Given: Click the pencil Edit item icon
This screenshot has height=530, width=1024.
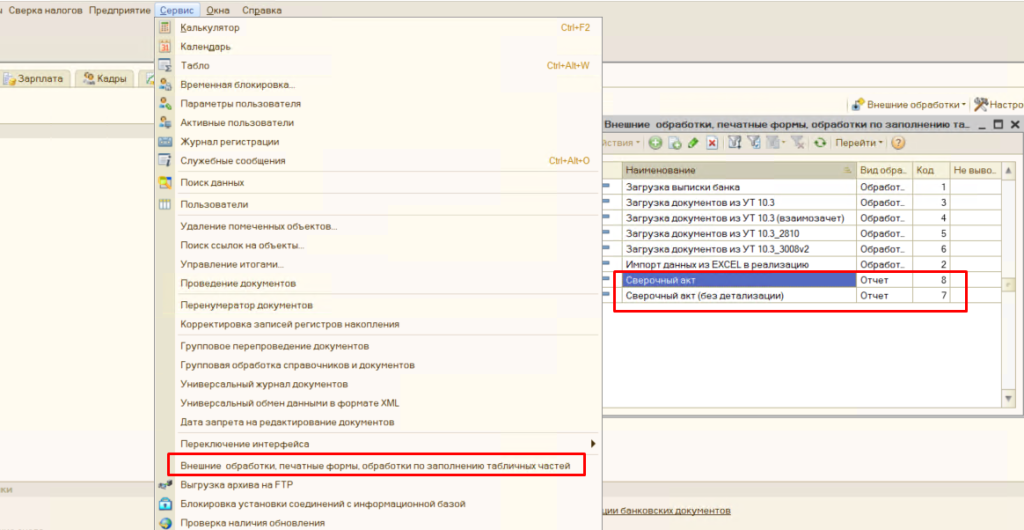Looking at the screenshot, I should coord(693,143).
